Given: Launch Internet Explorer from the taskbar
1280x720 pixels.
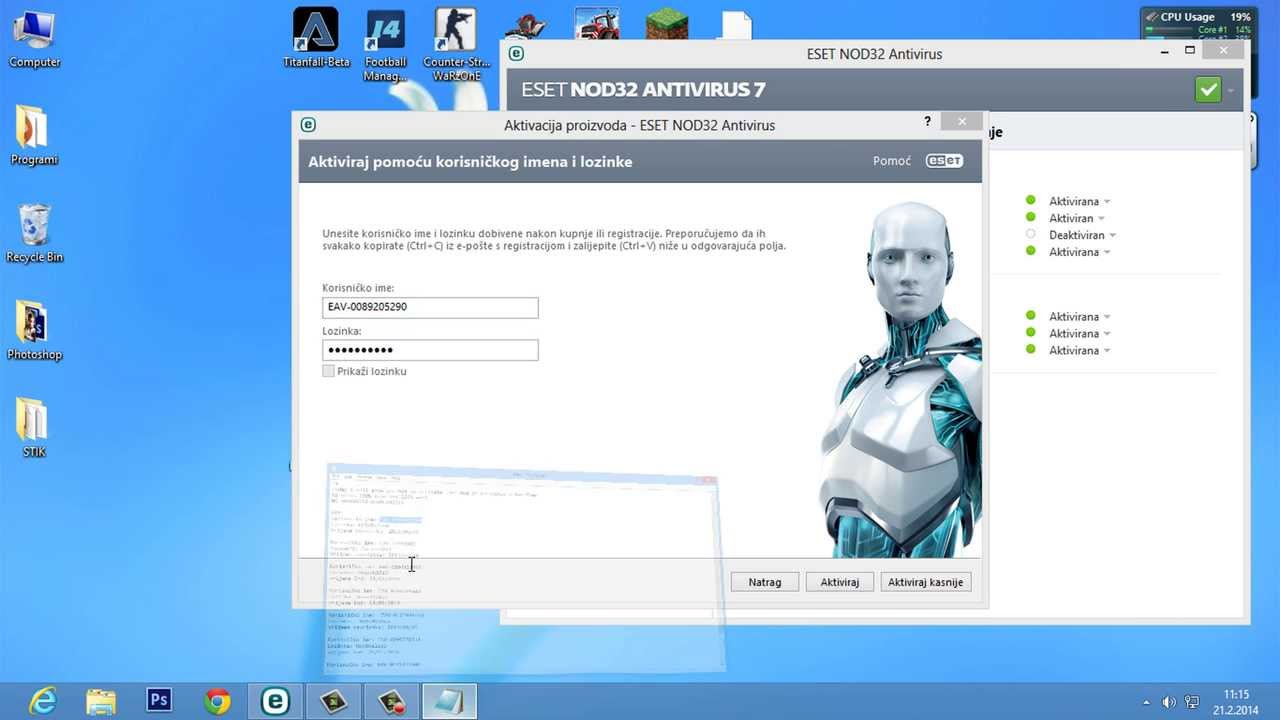Looking at the screenshot, I should click(43, 701).
